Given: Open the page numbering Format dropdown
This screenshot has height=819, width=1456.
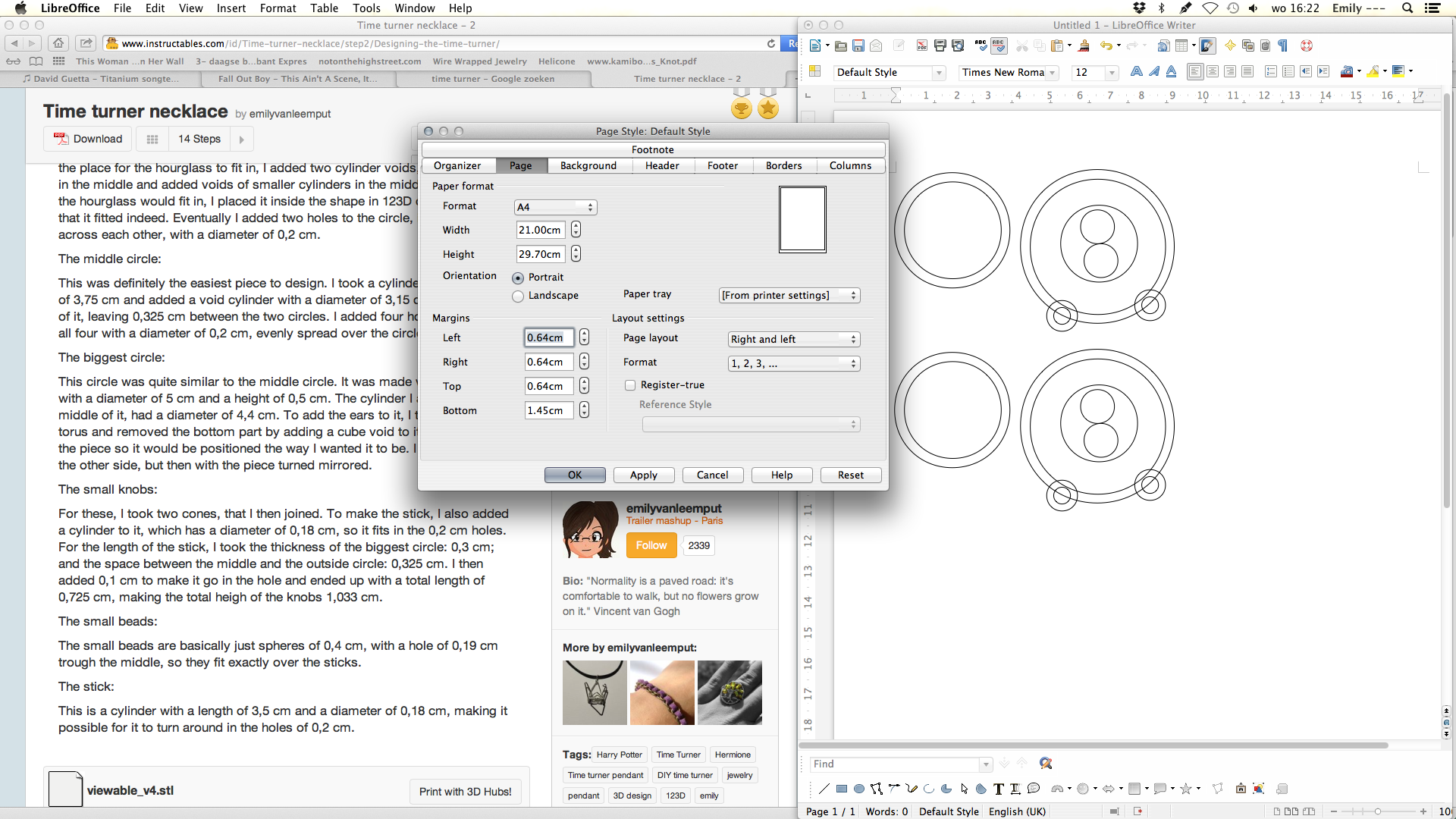Looking at the screenshot, I should coord(791,362).
